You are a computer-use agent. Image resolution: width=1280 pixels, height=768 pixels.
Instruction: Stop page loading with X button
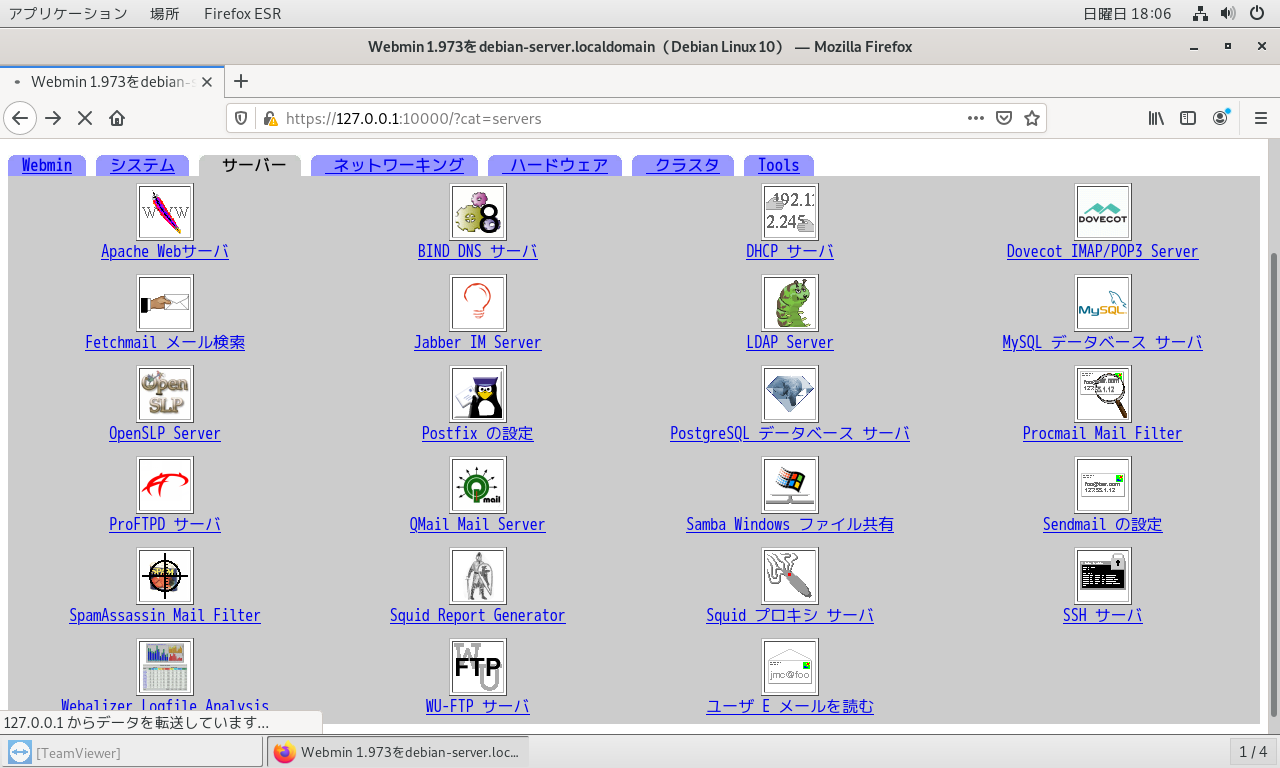tap(85, 118)
